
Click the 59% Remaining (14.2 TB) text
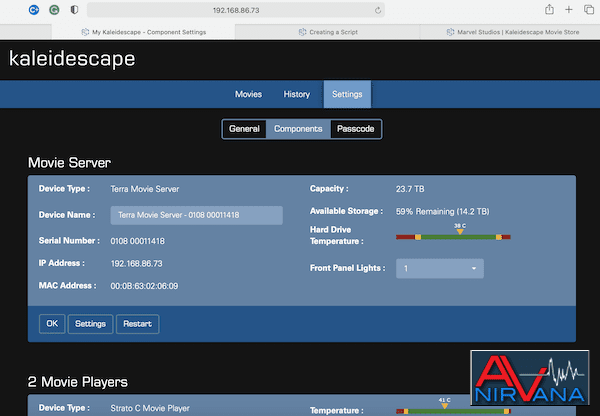[442, 212]
